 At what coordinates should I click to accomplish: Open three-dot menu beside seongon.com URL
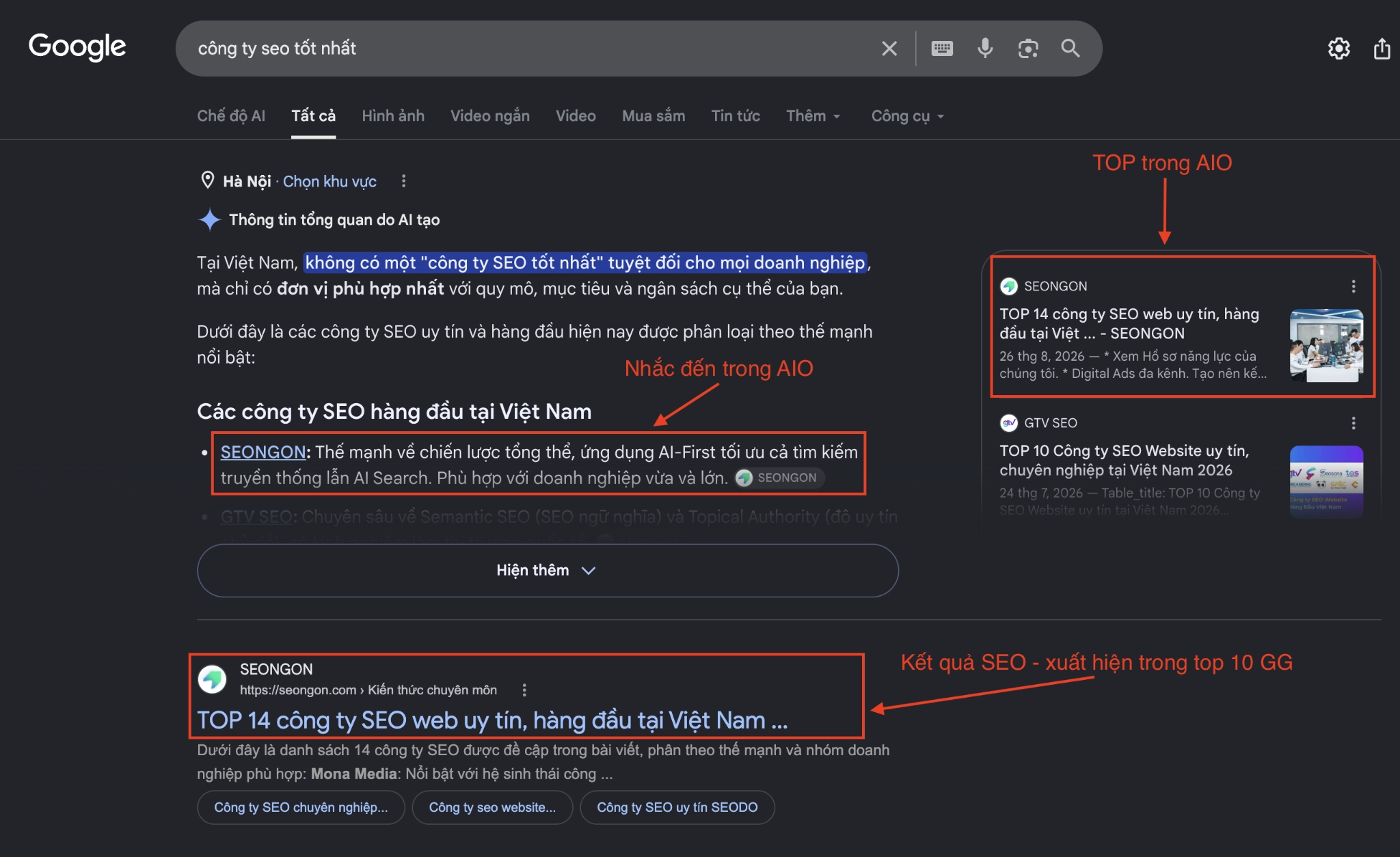(524, 690)
